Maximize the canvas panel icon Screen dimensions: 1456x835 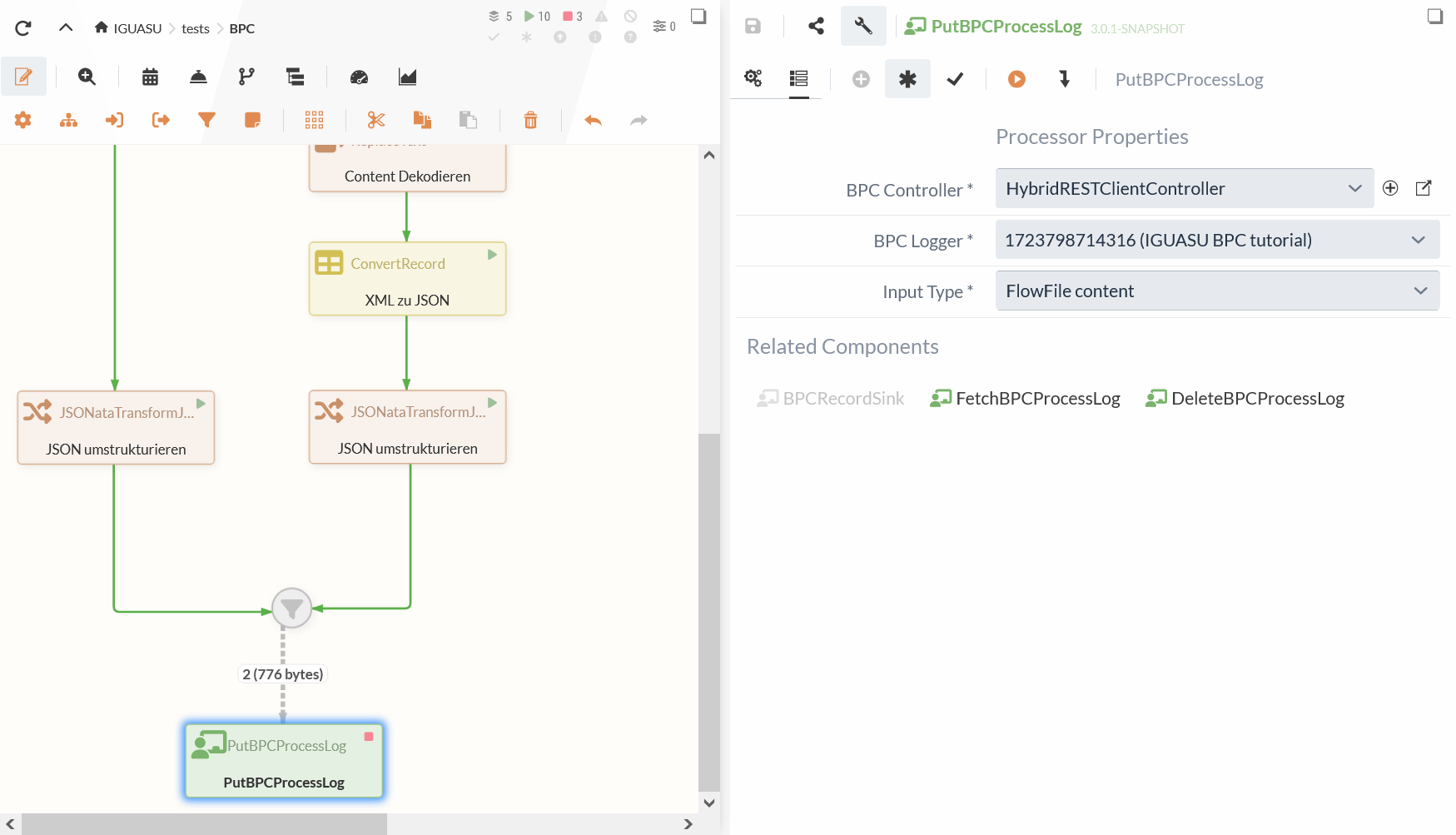coord(698,16)
